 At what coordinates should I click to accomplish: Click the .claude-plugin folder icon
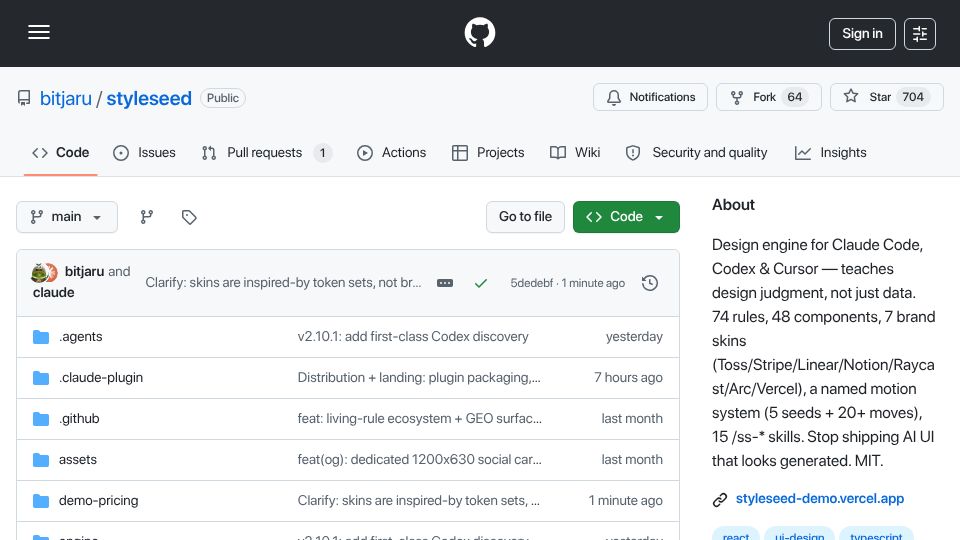coord(41,378)
